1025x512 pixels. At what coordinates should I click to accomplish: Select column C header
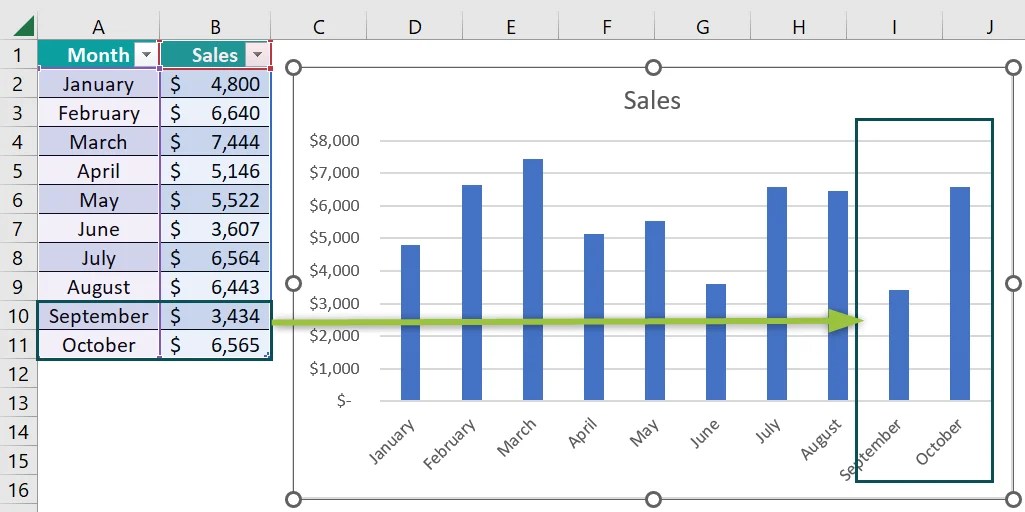(x=319, y=26)
